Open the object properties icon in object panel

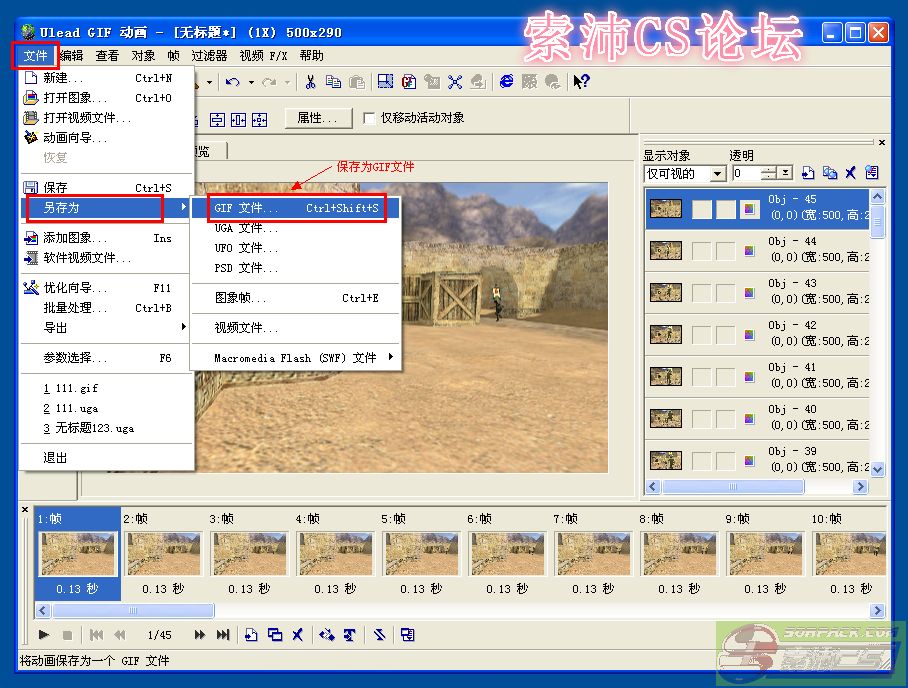click(x=872, y=173)
